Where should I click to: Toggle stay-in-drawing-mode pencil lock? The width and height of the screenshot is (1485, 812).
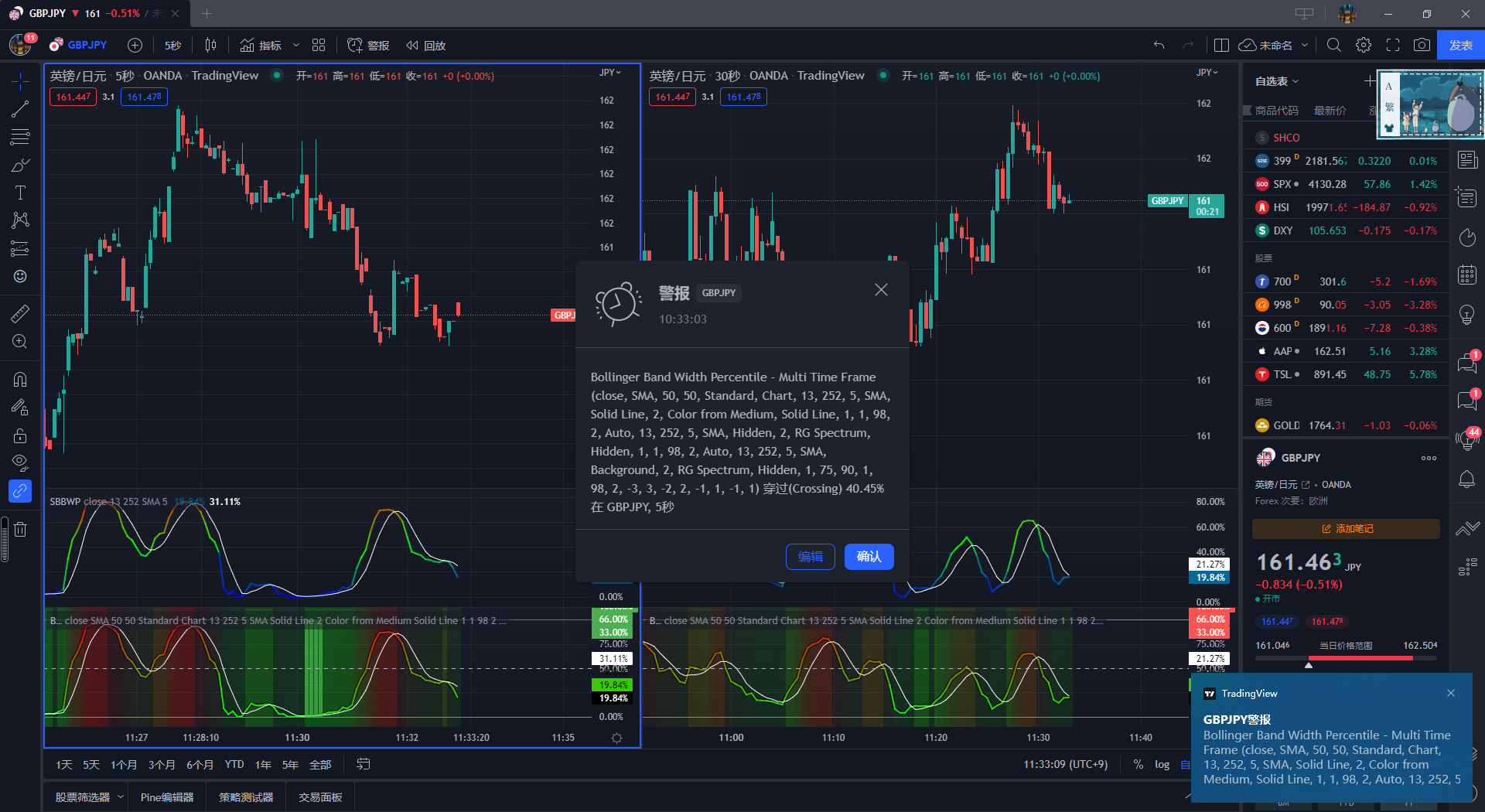coord(20,407)
